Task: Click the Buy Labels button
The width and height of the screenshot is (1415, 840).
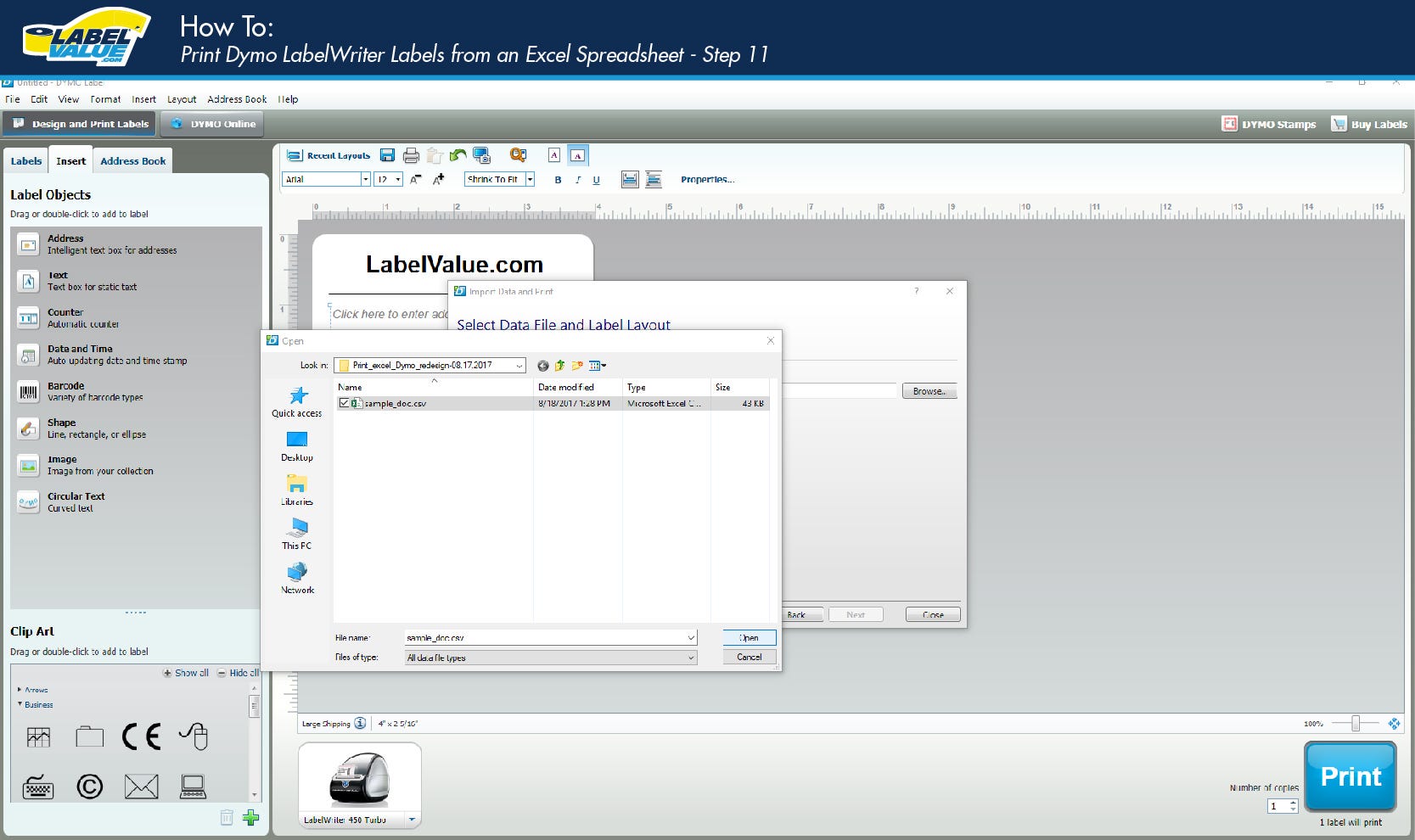Action: (1369, 124)
